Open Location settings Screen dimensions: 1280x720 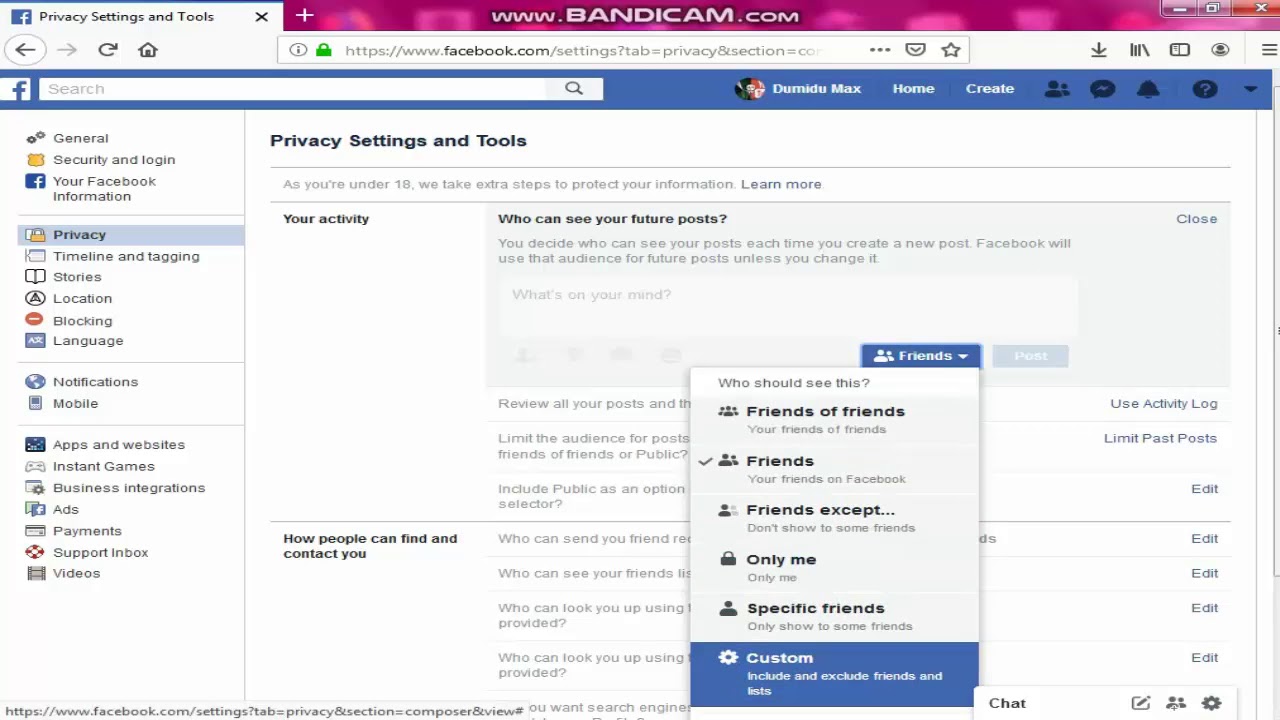coord(82,298)
